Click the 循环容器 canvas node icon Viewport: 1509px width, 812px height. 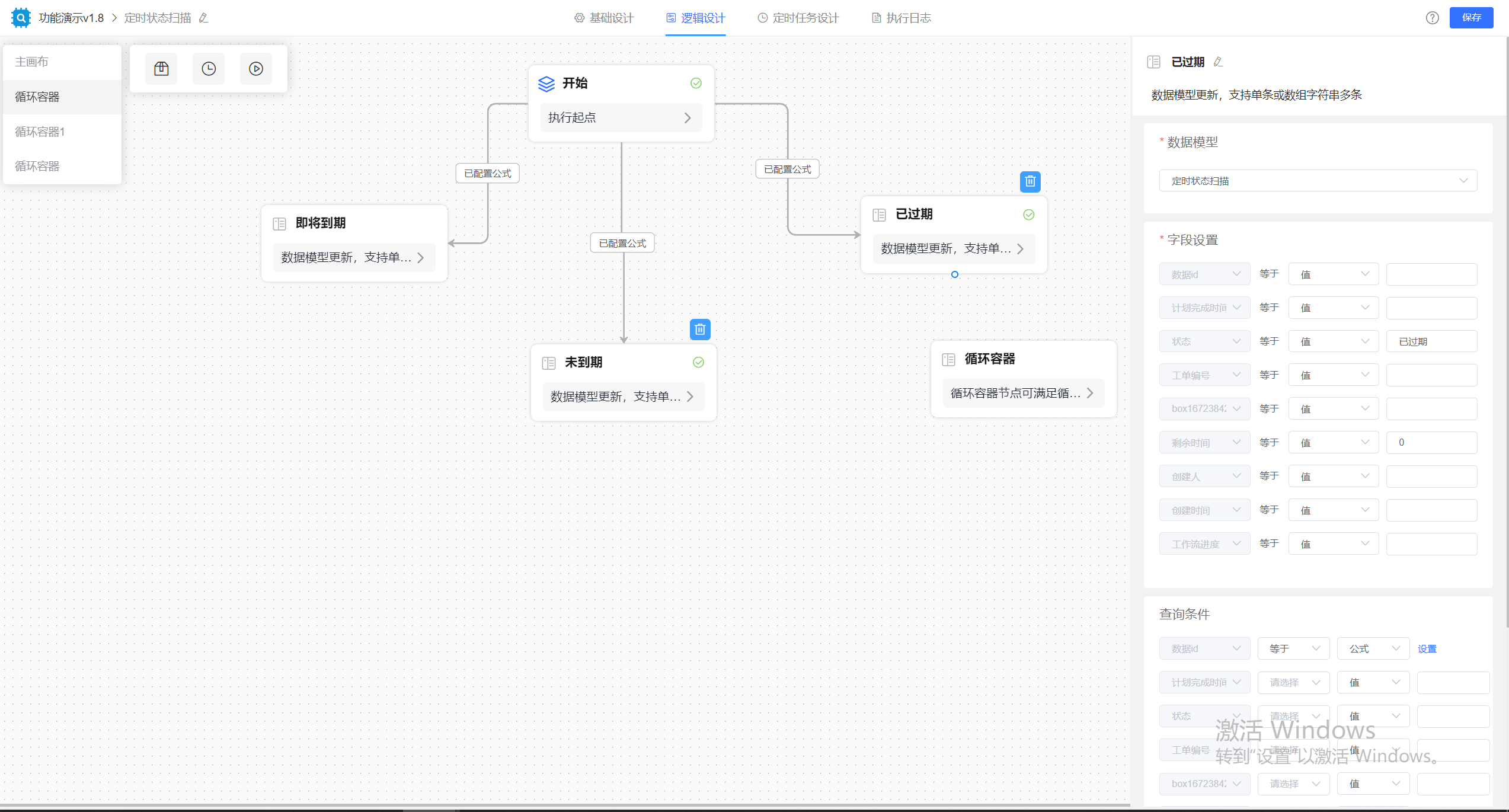[948, 359]
